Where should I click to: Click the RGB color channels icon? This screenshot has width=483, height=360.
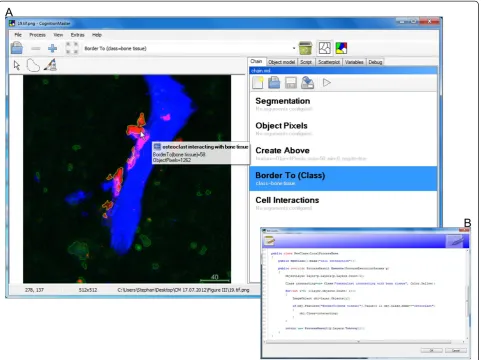tap(341, 48)
